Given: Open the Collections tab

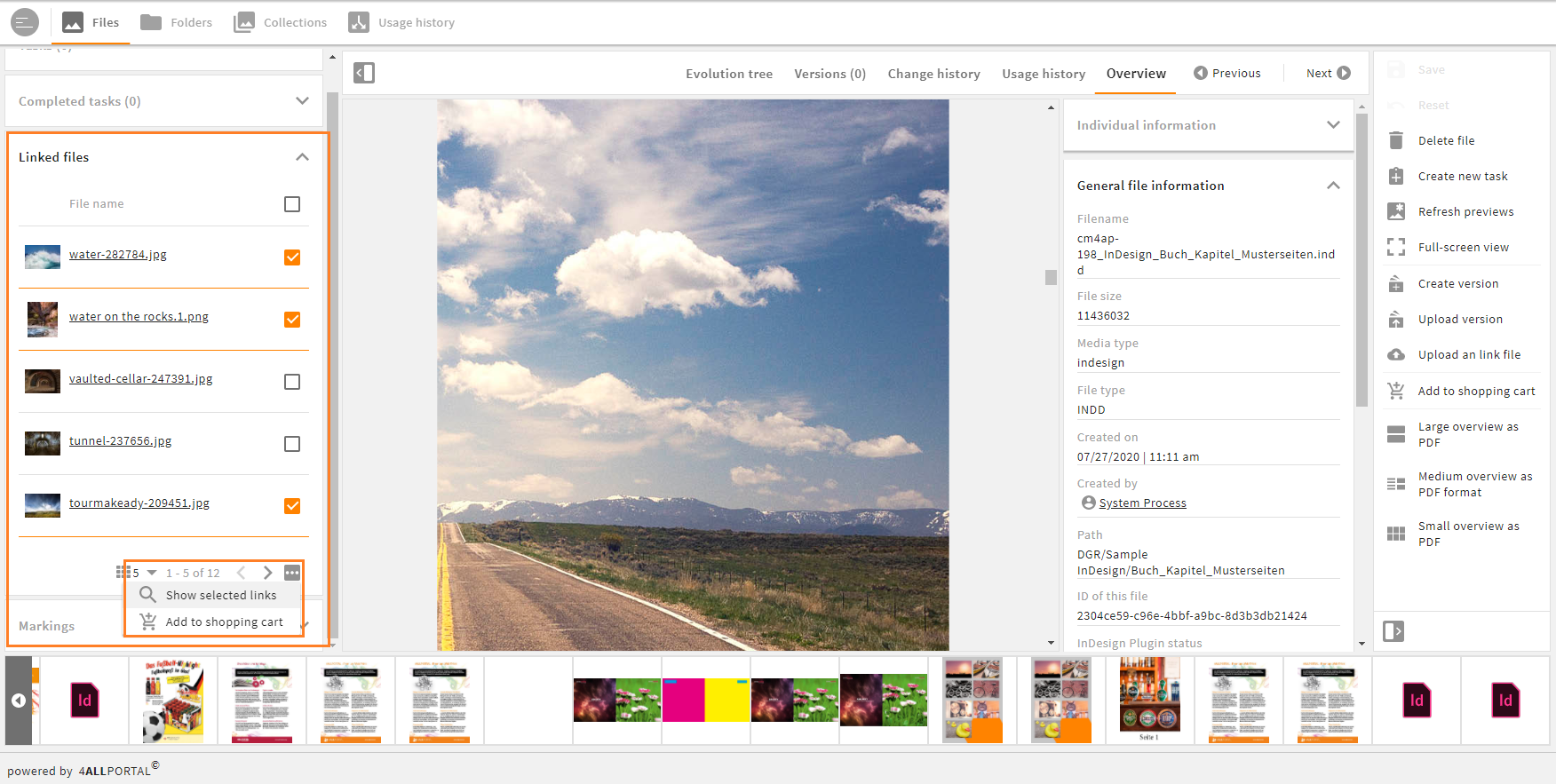Looking at the screenshot, I should tap(280, 22).
